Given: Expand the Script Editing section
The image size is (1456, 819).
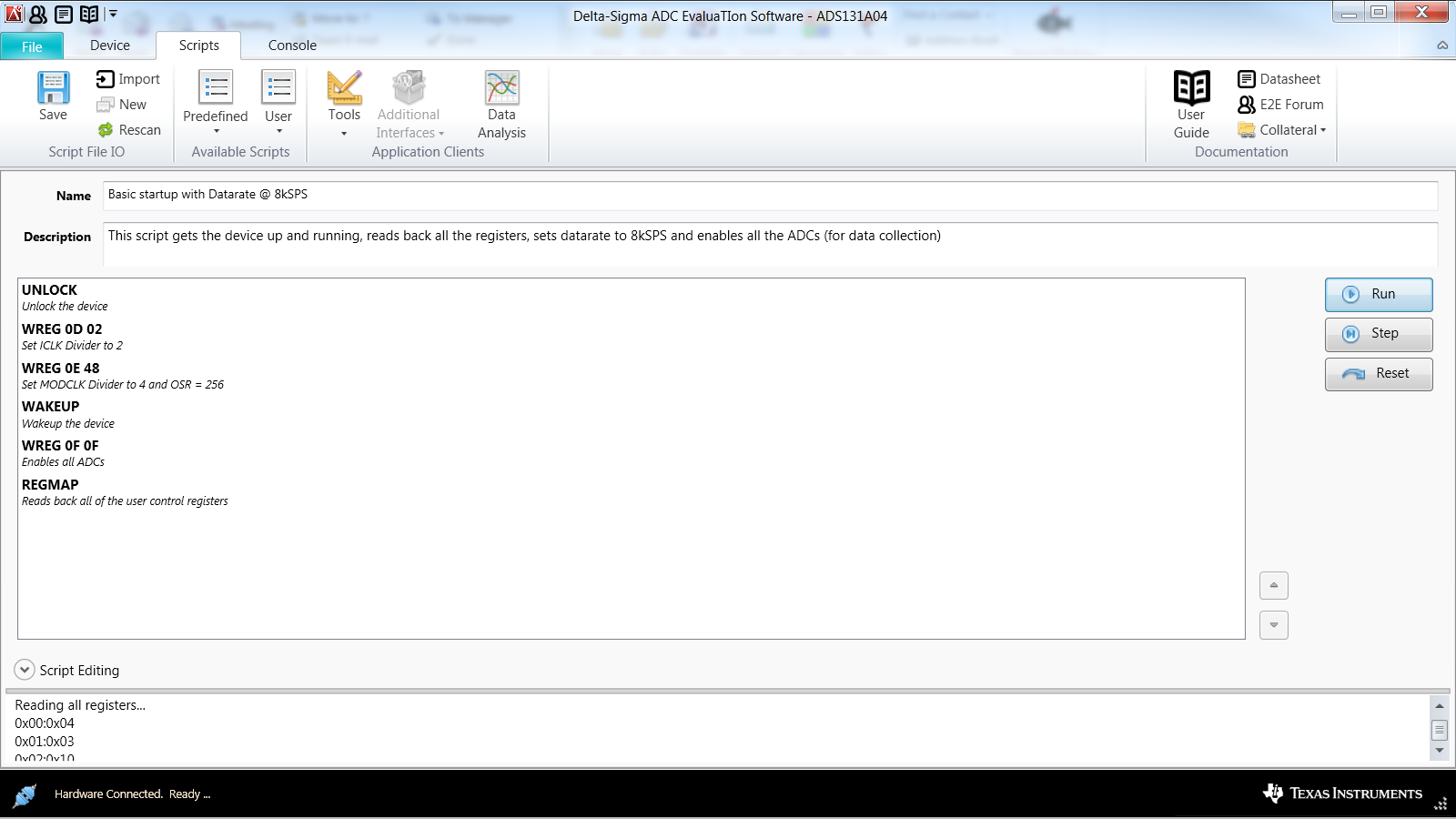Looking at the screenshot, I should click(x=25, y=670).
